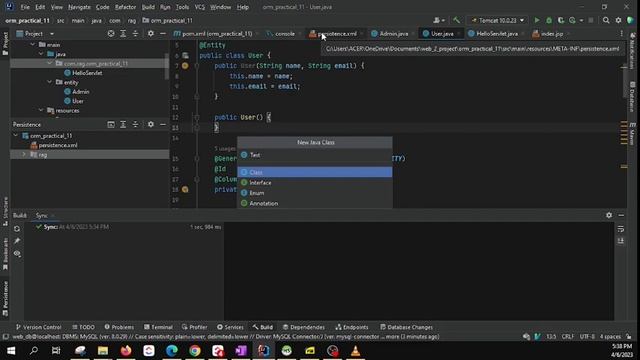Open Firefox from the Windows taskbar

(x=126, y=351)
